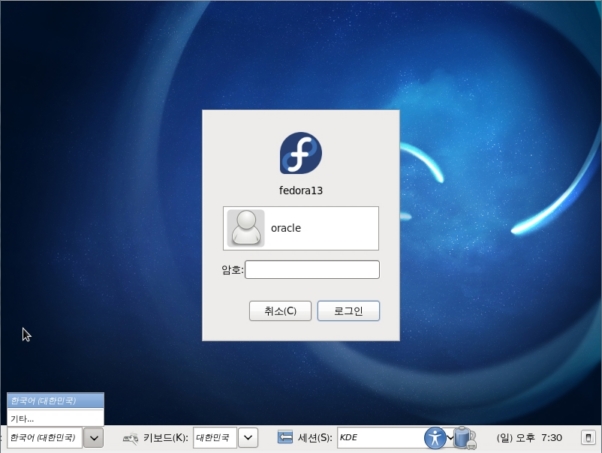Image resolution: width=602 pixels, height=453 pixels.
Task: Open the language combo box 한국어 (대한민국)
Action: click(45, 437)
